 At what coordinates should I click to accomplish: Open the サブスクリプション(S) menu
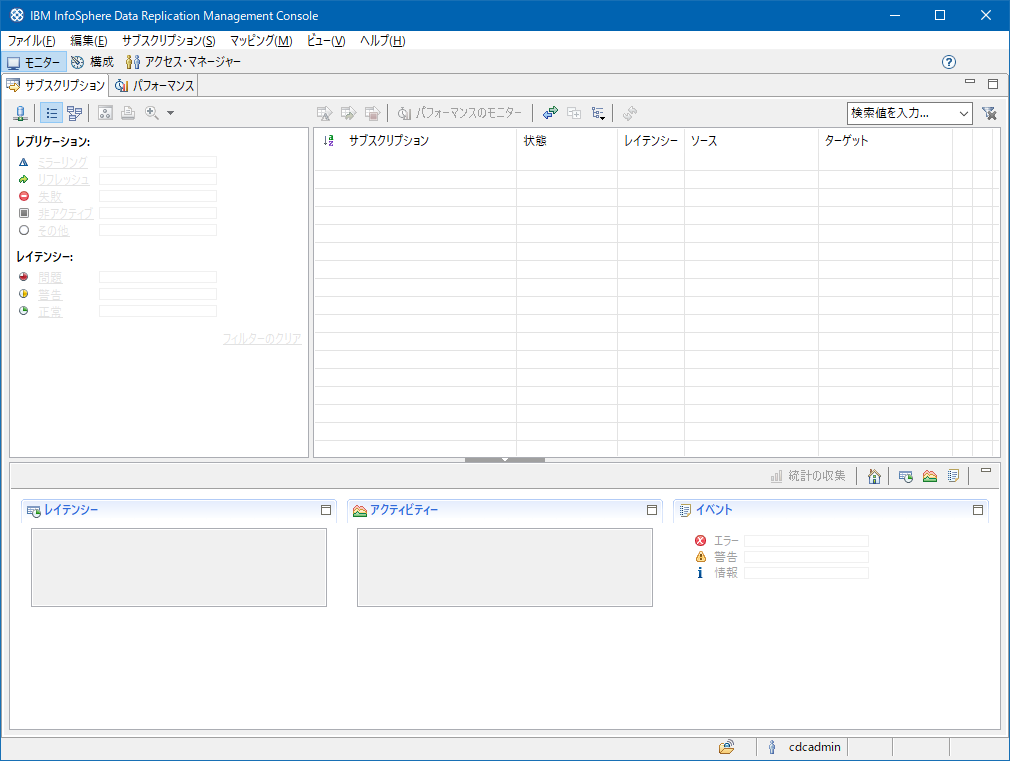click(x=169, y=41)
